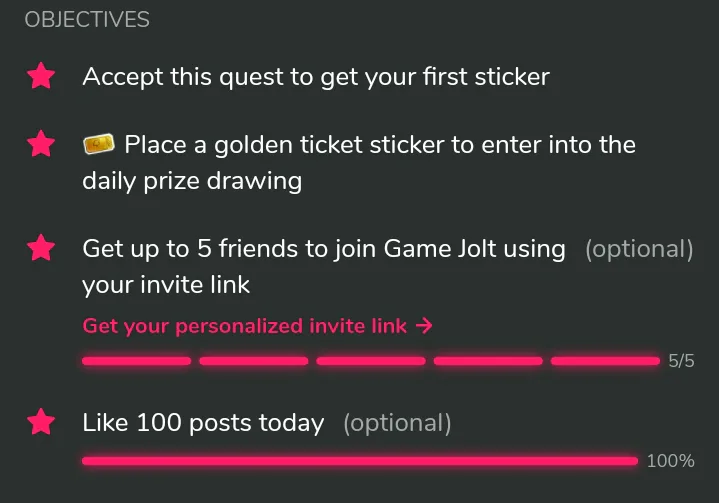719x503 pixels.
Task: Select the Accept this quest objective text
Action: 316,77
